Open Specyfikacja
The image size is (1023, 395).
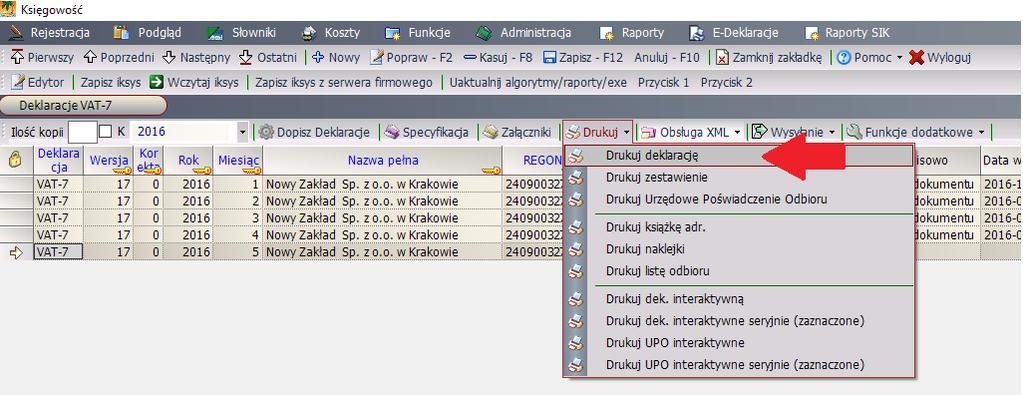tap(426, 132)
